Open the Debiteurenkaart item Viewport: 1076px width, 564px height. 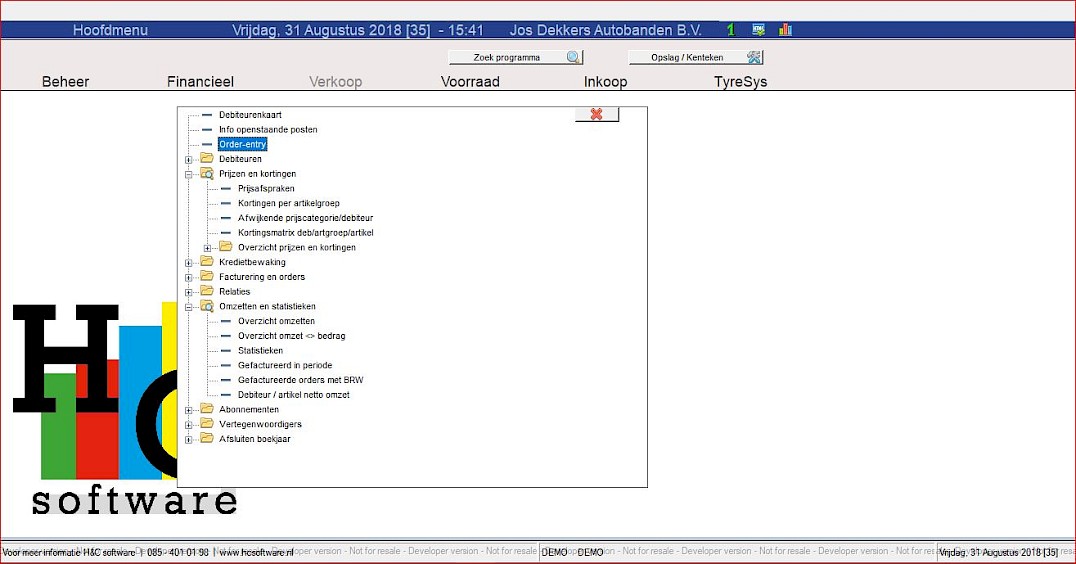coord(250,115)
